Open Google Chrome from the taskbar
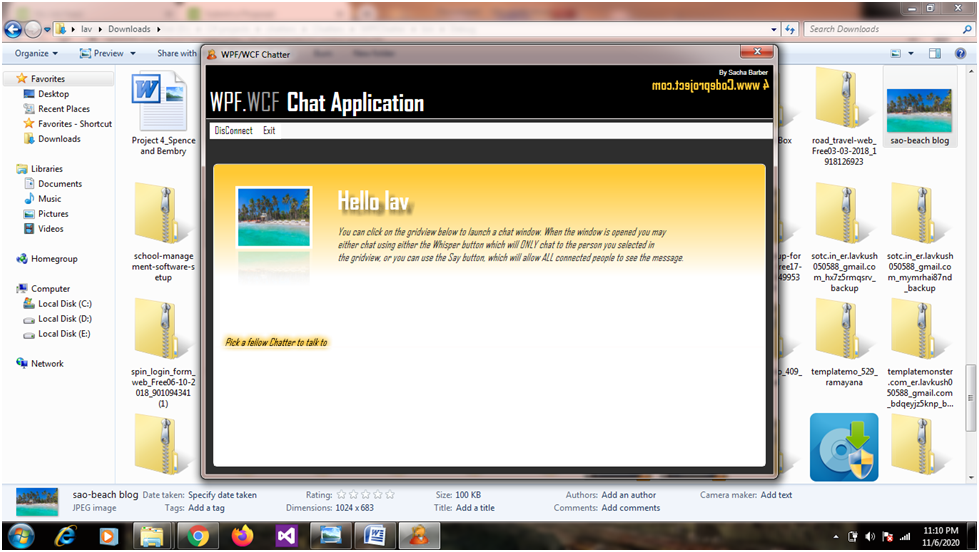Screen dimensions: 979x552 tap(198, 536)
